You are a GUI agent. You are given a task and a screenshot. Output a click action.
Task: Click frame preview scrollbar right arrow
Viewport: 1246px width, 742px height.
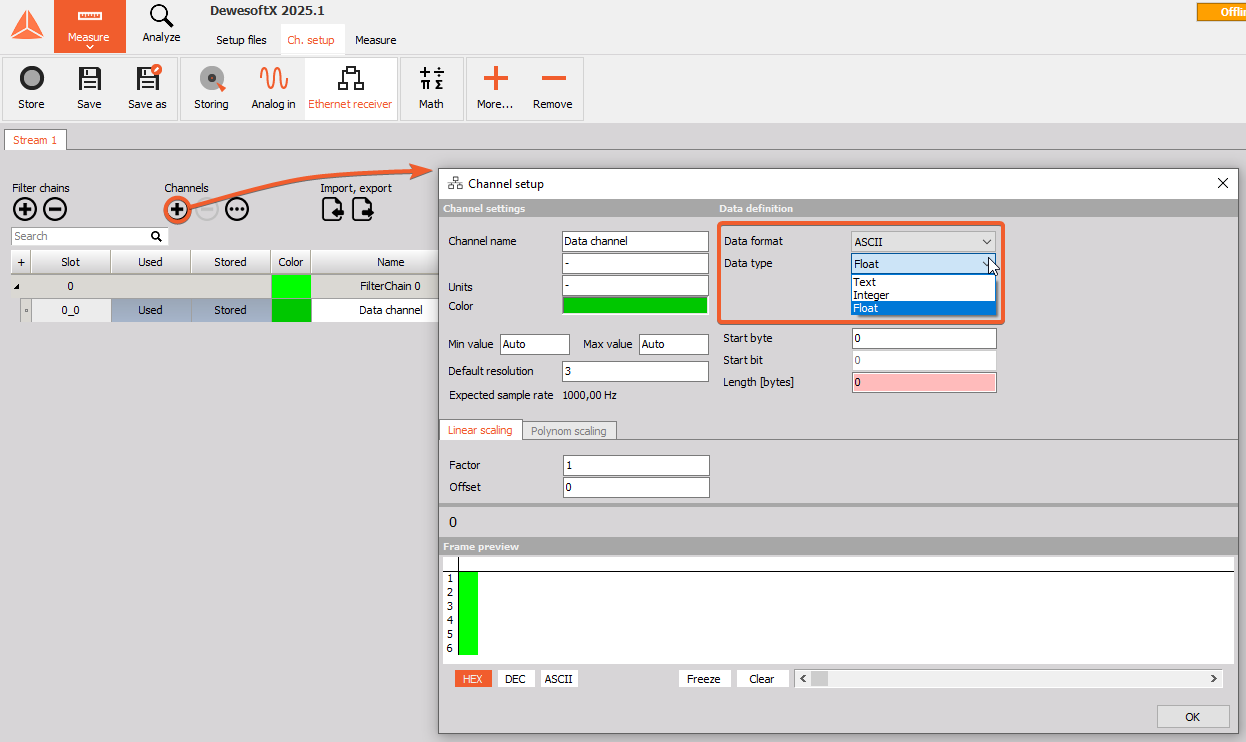[x=1214, y=679]
